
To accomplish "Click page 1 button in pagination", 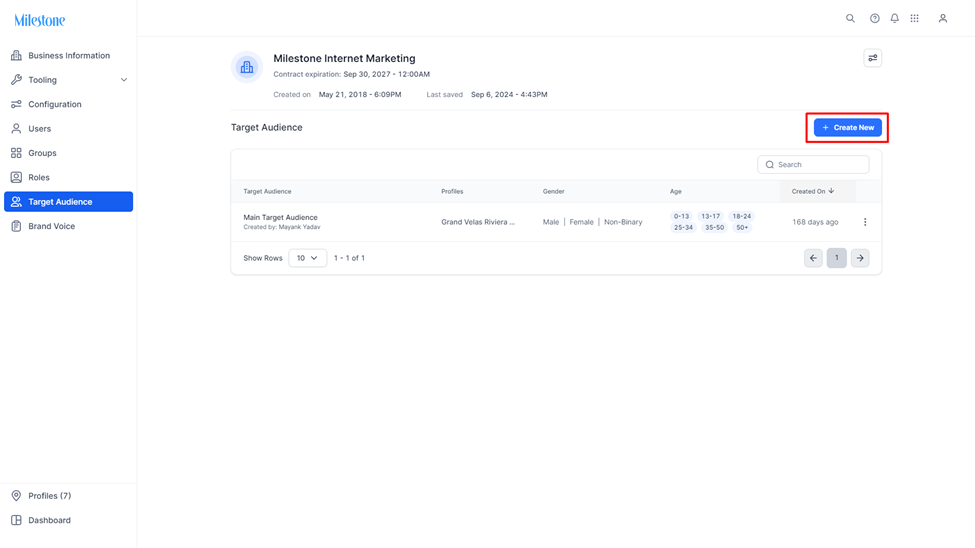I will coord(836,258).
